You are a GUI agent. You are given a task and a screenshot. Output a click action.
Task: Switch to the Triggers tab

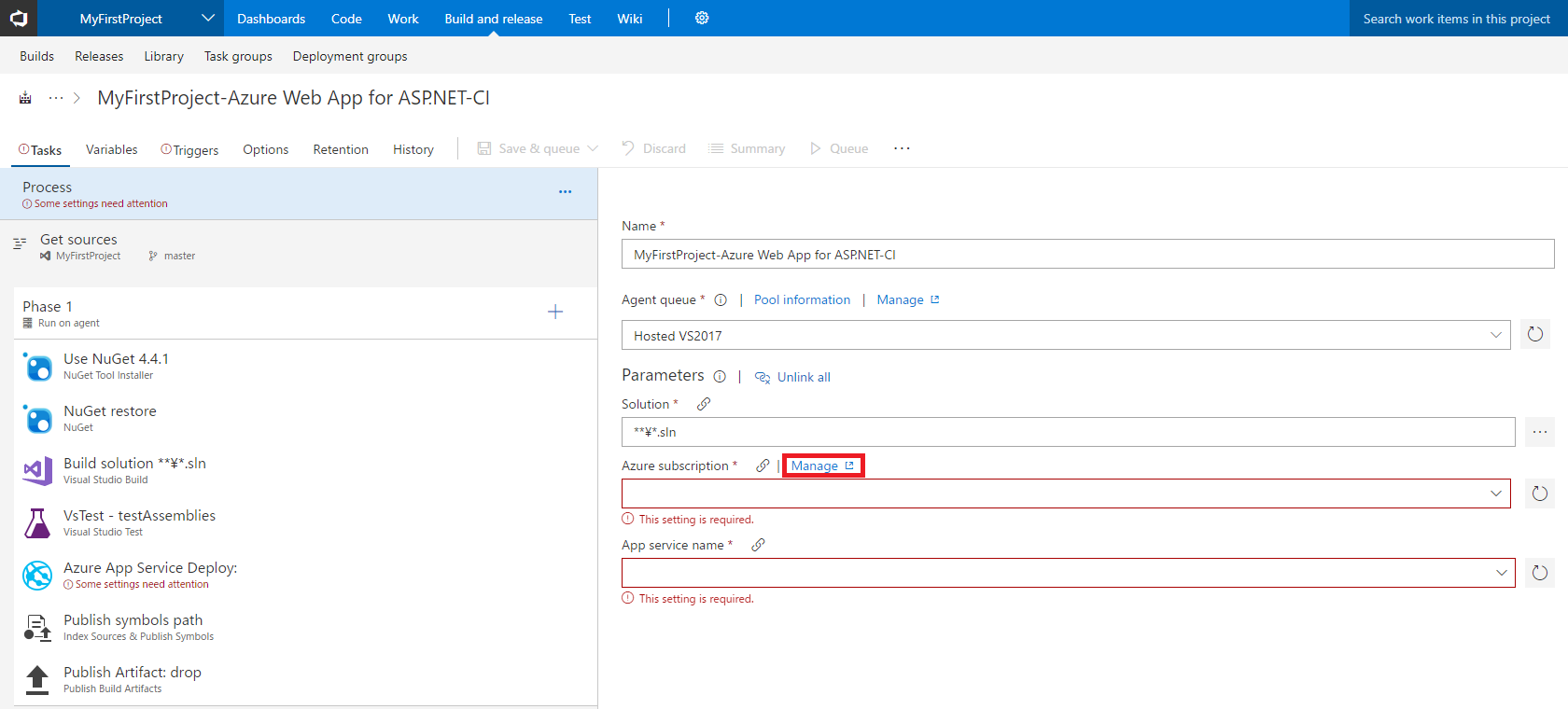[x=189, y=149]
